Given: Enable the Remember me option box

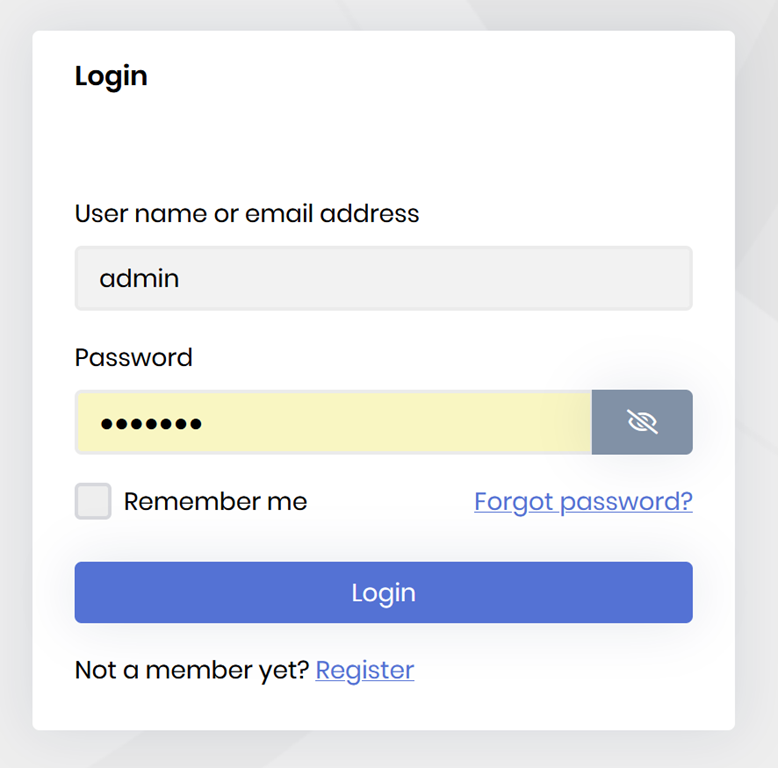Looking at the screenshot, I should (93, 501).
